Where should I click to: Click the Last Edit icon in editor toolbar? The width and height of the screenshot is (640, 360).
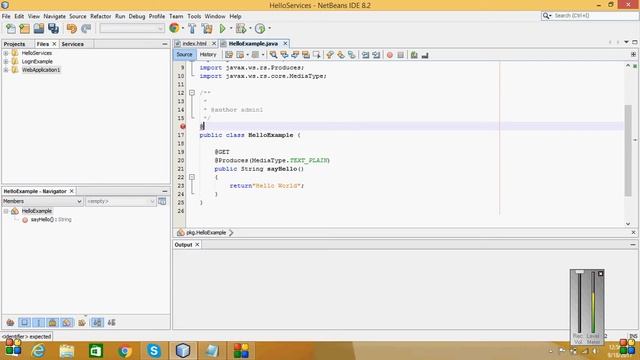coord(229,55)
